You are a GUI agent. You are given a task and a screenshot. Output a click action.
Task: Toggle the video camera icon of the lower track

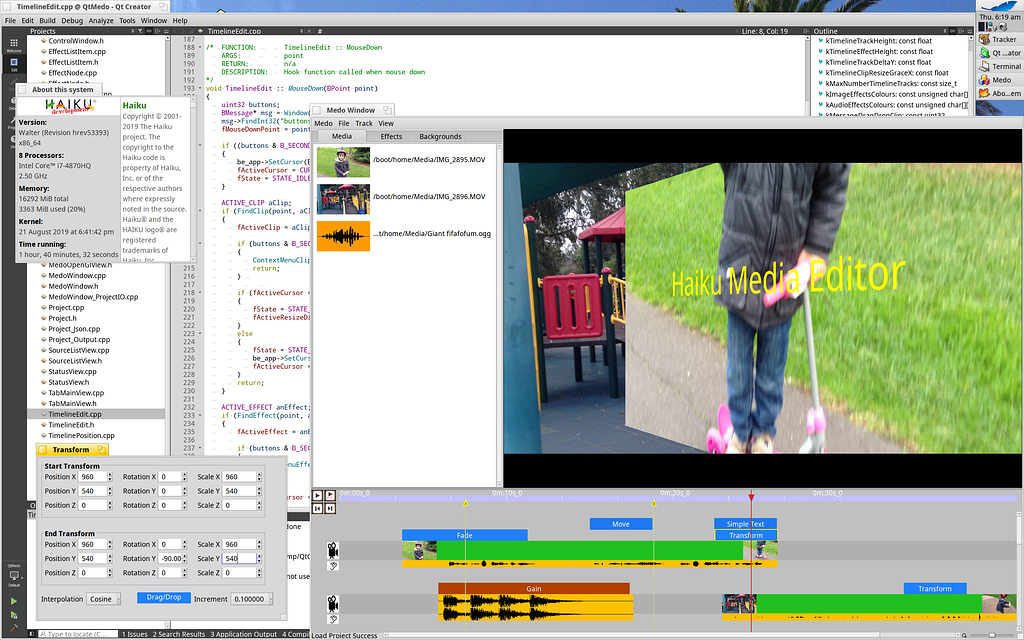coord(333,603)
